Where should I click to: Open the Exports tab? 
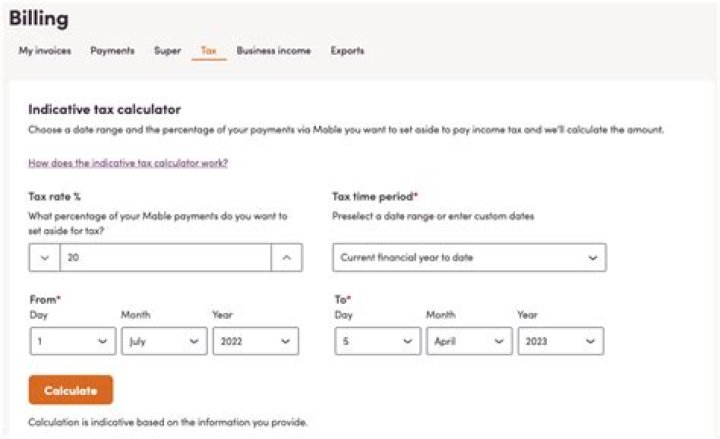[347, 50]
